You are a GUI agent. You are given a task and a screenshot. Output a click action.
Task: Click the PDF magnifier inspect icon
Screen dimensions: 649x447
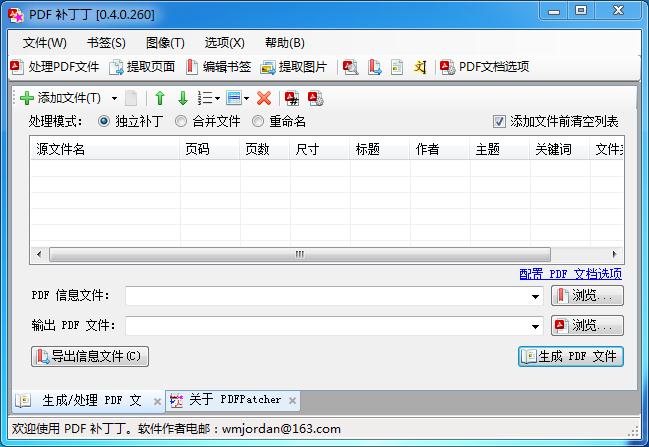click(351, 67)
